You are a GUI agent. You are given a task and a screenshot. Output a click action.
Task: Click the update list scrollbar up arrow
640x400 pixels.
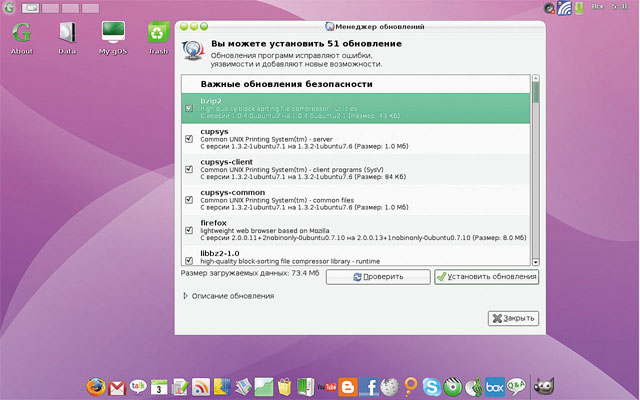(536, 78)
